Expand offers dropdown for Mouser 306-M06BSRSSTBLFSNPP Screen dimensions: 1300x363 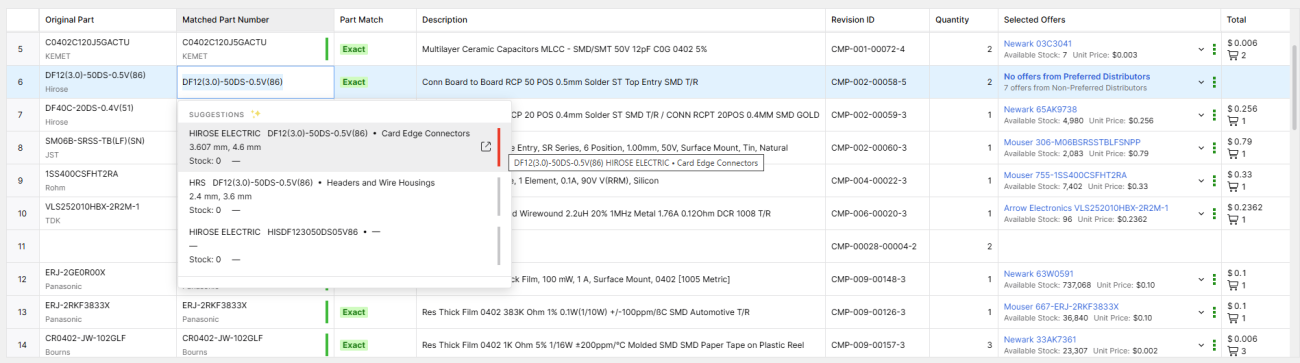(1201, 147)
